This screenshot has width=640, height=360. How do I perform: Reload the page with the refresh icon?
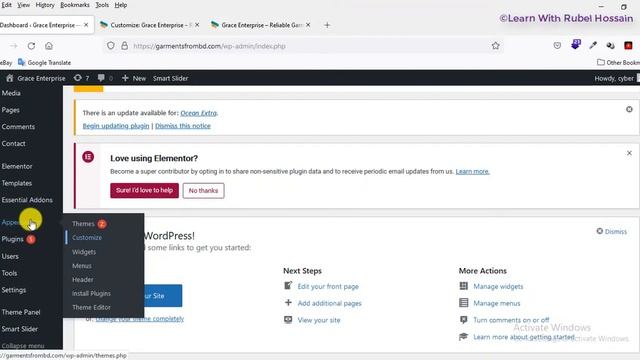click(x=31, y=46)
